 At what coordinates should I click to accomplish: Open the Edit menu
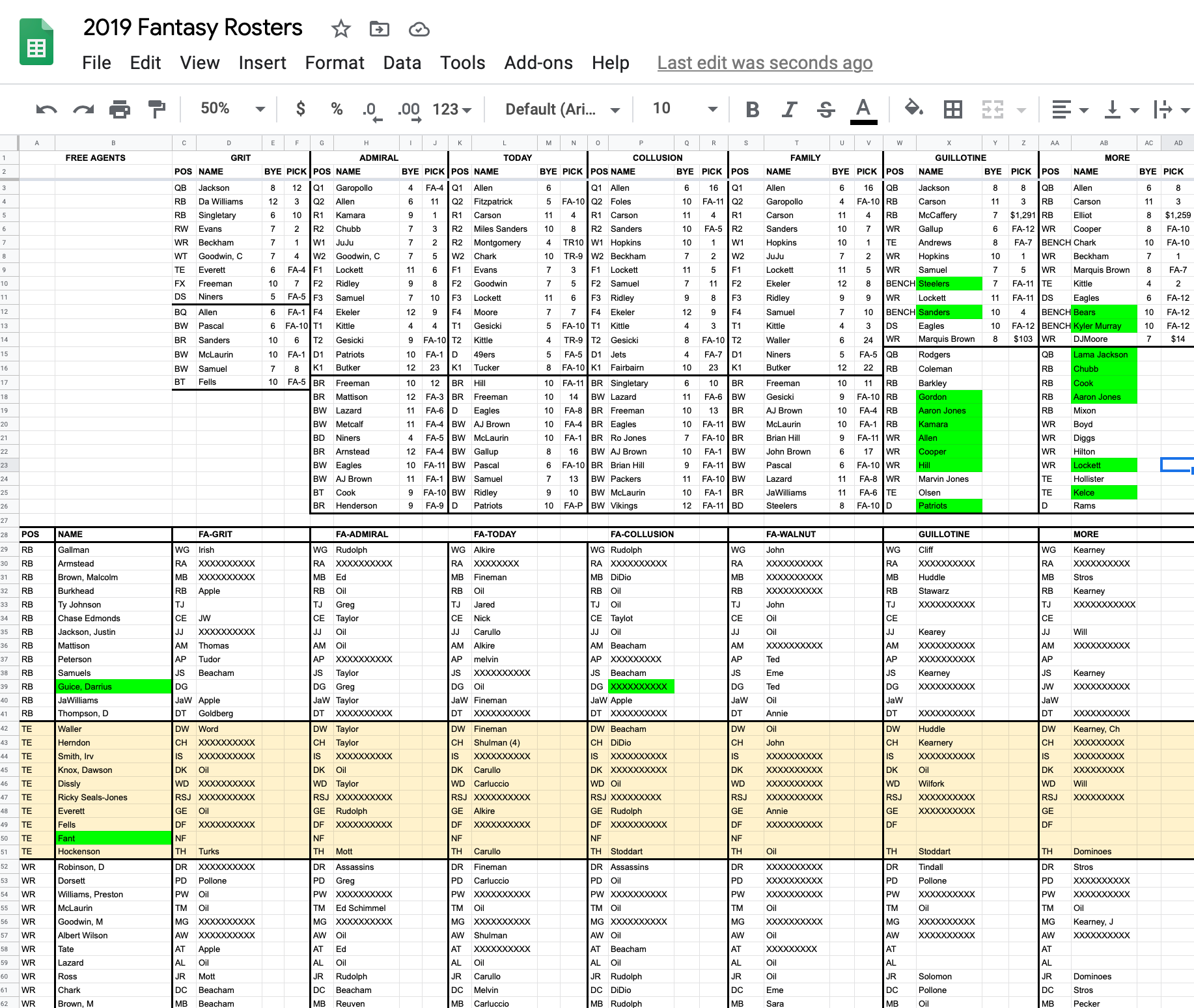pyautogui.click(x=145, y=63)
